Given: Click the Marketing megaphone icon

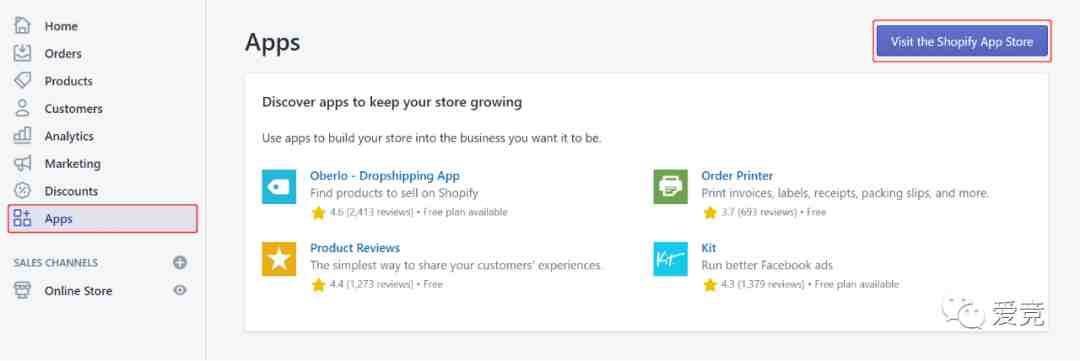Looking at the screenshot, I should click(x=23, y=163).
